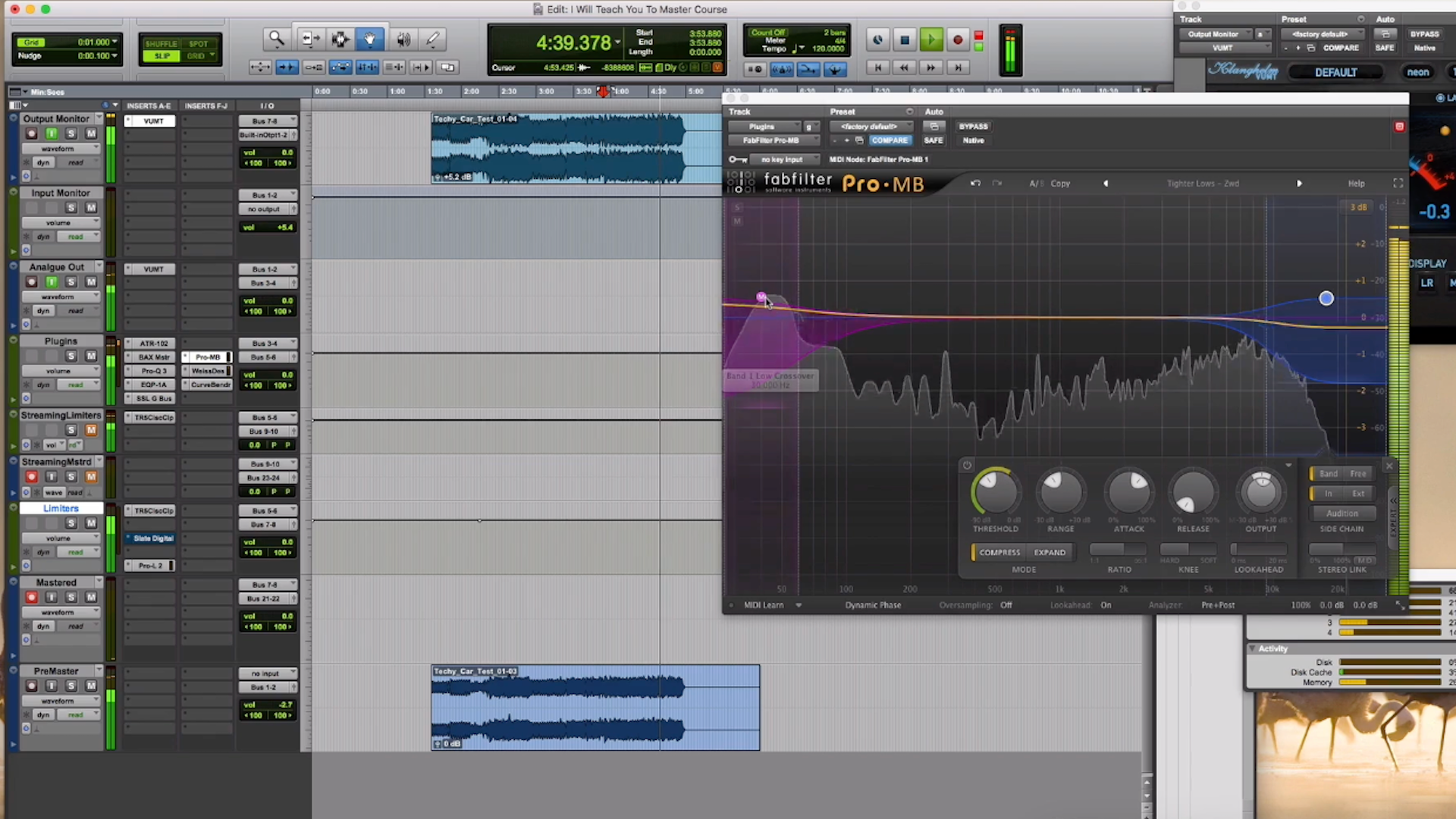Open the SSL G Bus insert slot

pos(154,398)
